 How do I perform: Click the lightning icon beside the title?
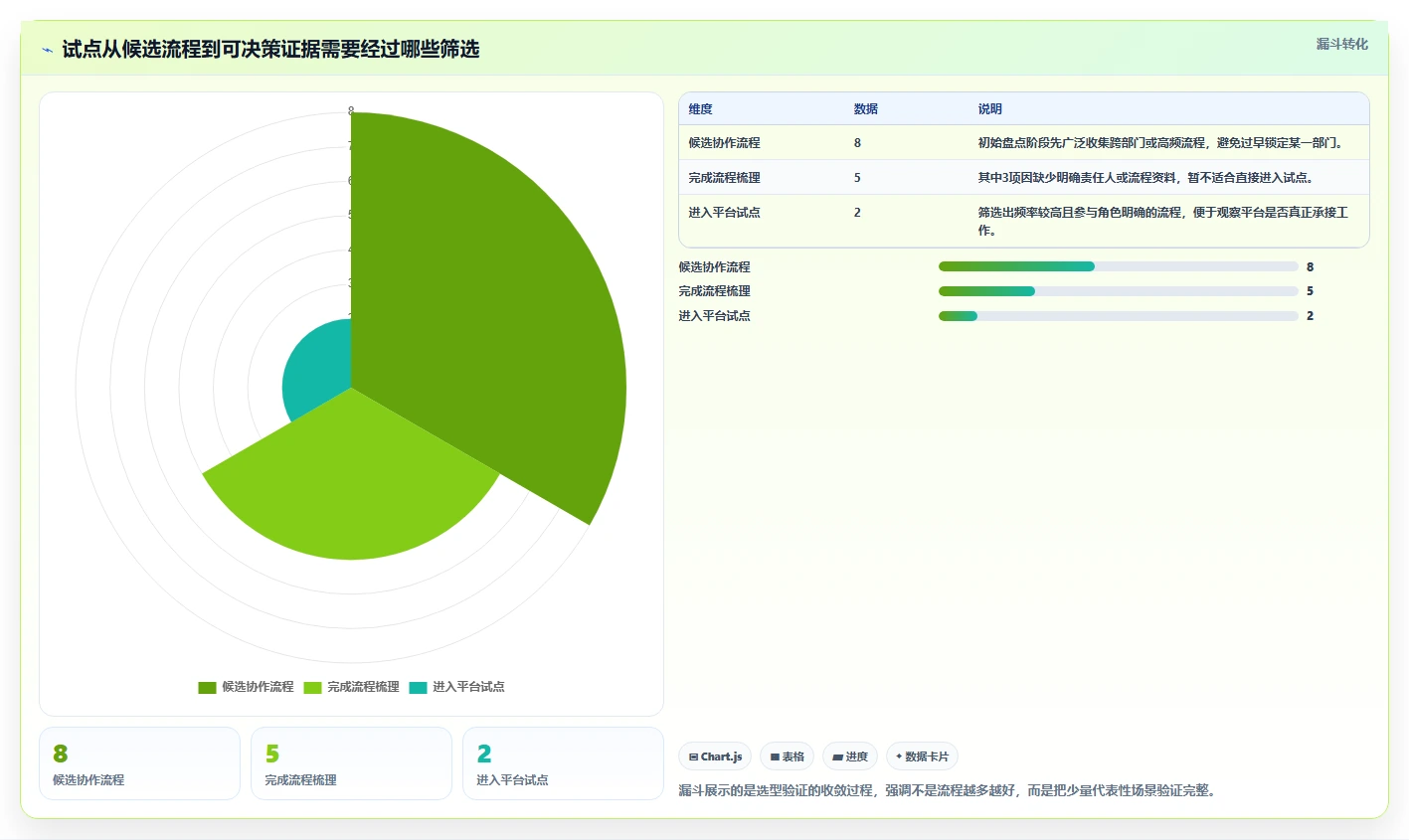(47, 50)
